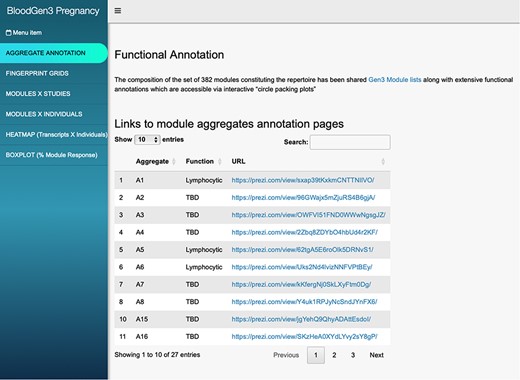Select the Aggregate column header text
The image size is (520, 380).
pyautogui.click(x=152, y=162)
